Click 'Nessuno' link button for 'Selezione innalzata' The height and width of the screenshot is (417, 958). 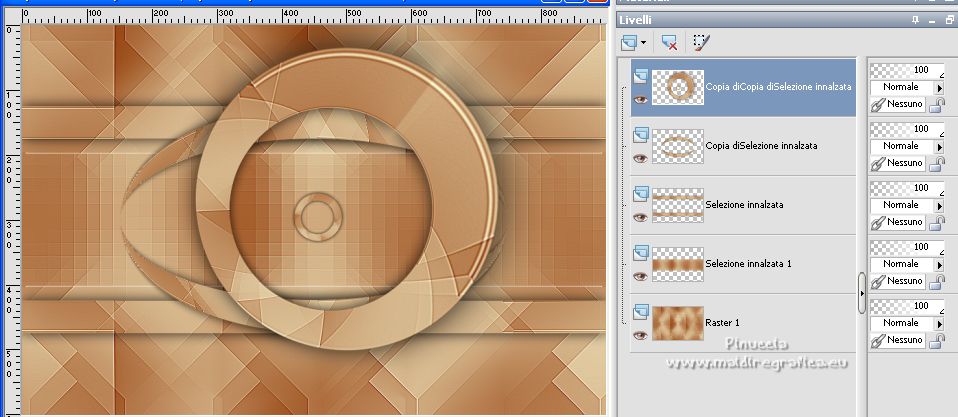coord(898,223)
